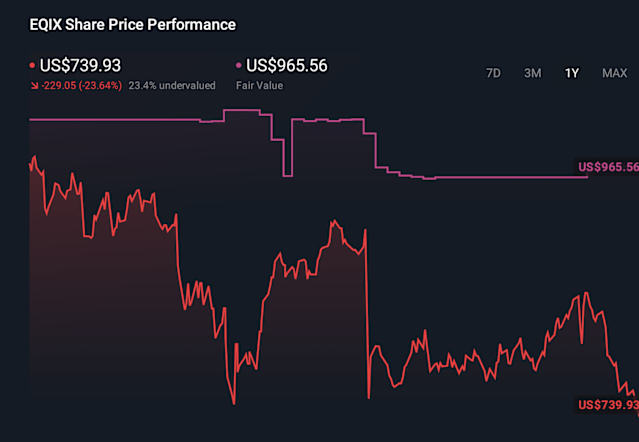
Task: Choose the 1Y time range
Action: (571, 73)
